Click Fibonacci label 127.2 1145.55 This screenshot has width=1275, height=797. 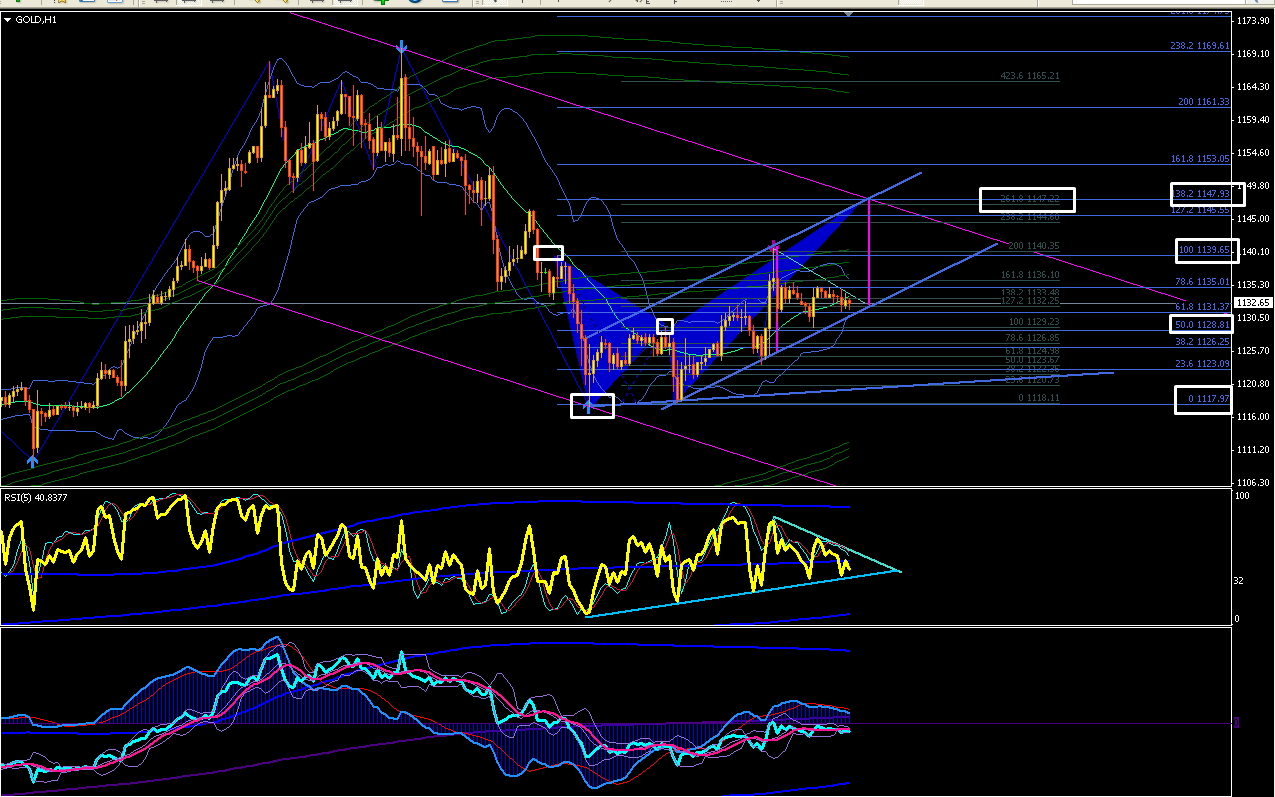coord(1199,210)
